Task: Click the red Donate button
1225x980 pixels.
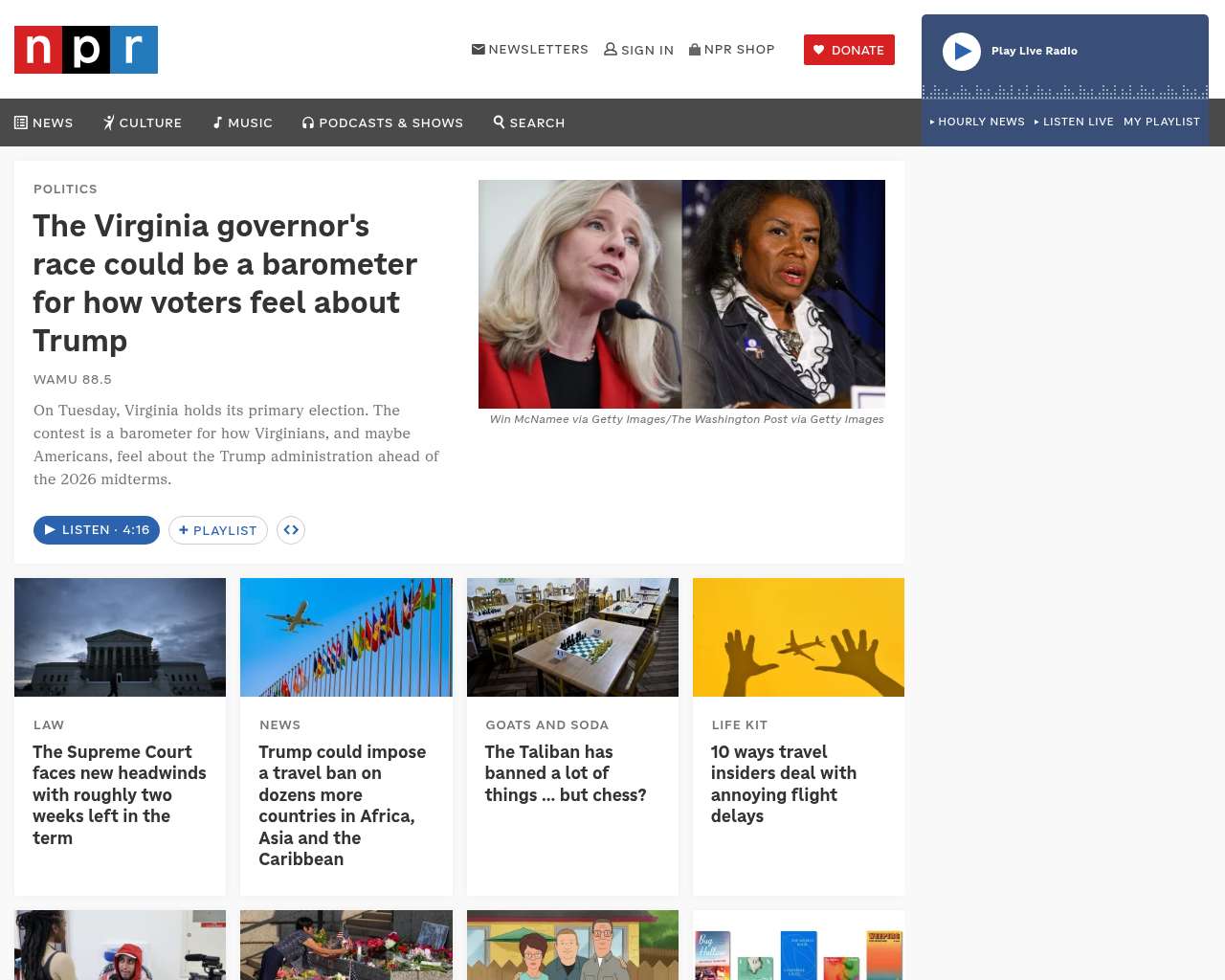Action: [x=849, y=50]
